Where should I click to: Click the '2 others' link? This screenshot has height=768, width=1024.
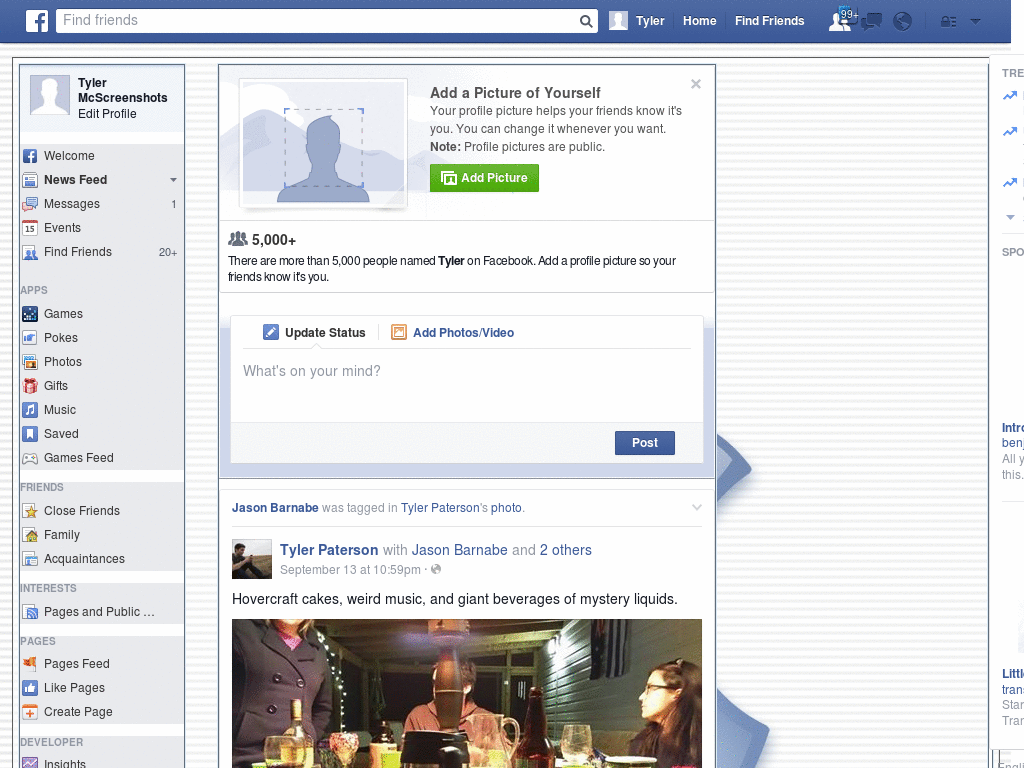(x=566, y=550)
